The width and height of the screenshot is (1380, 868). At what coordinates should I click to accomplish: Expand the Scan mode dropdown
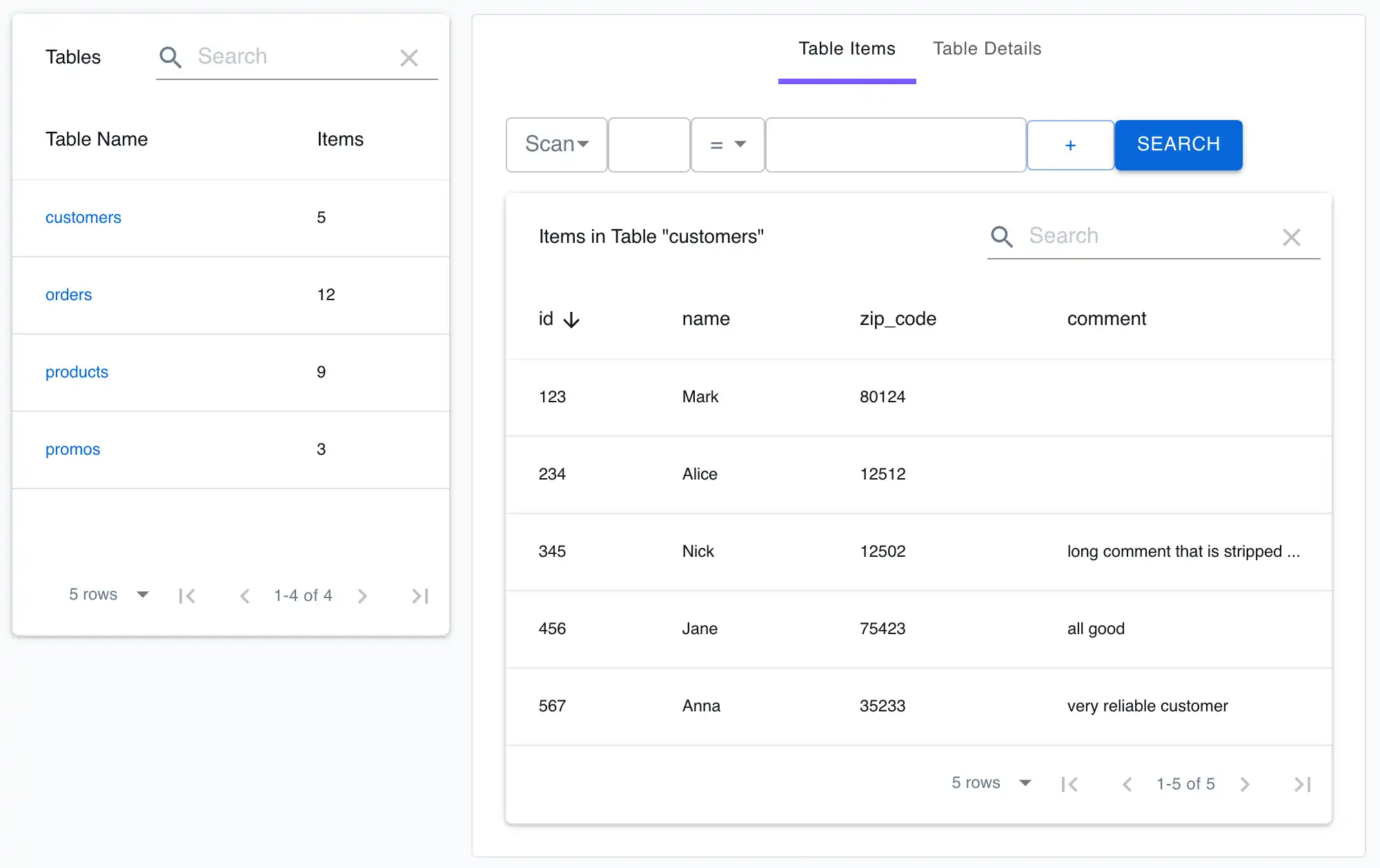[x=556, y=144]
